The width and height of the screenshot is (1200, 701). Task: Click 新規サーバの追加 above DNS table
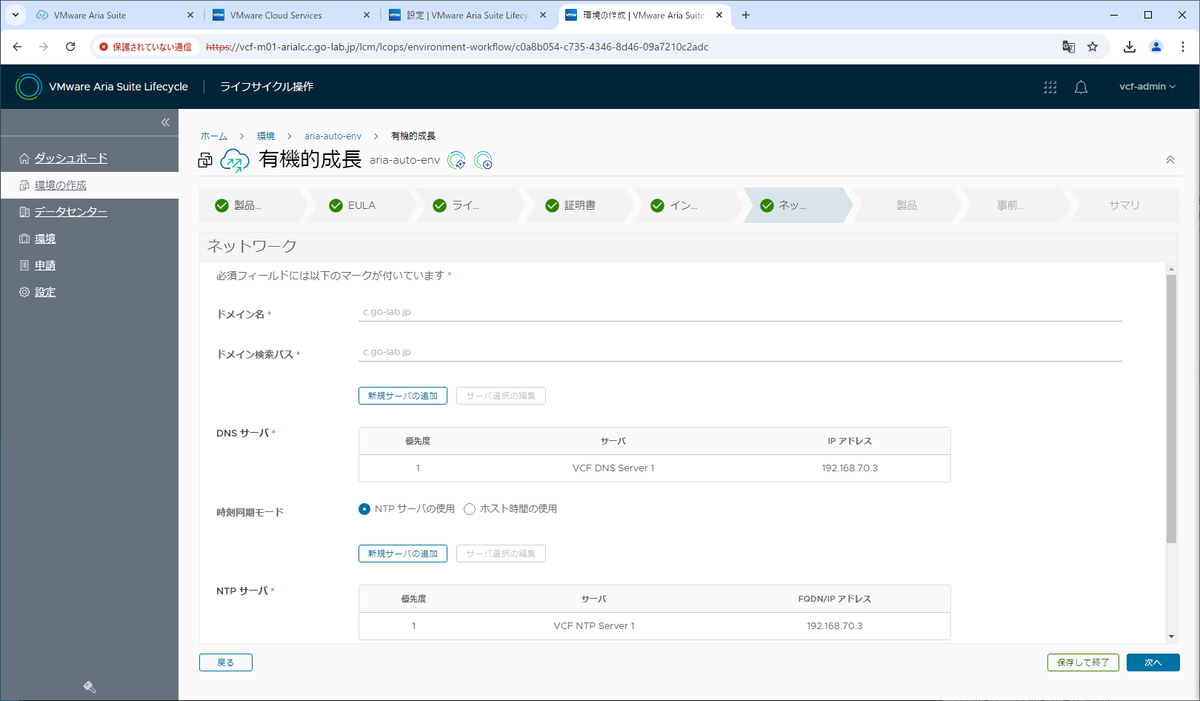click(402, 396)
